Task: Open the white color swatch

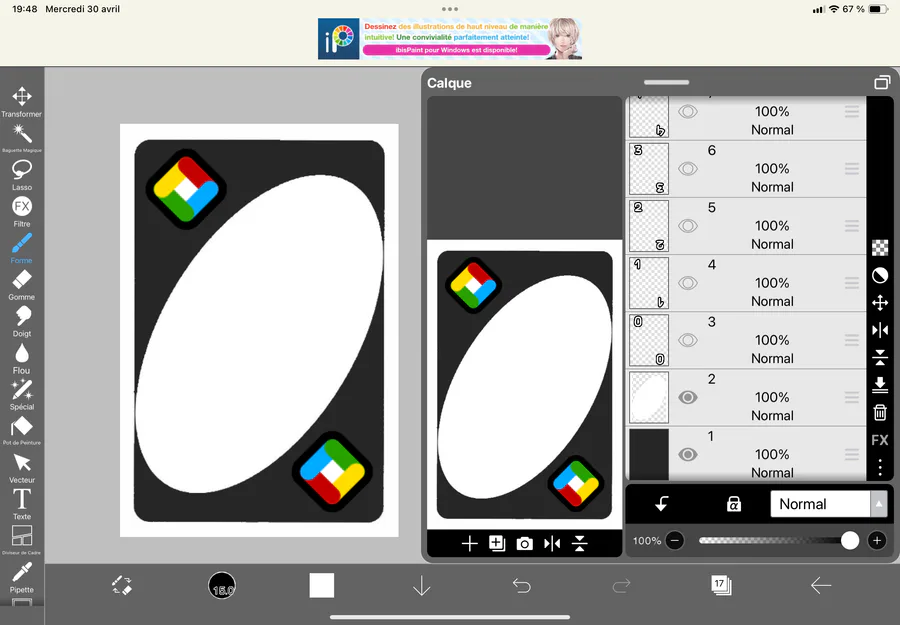Action: click(x=321, y=585)
